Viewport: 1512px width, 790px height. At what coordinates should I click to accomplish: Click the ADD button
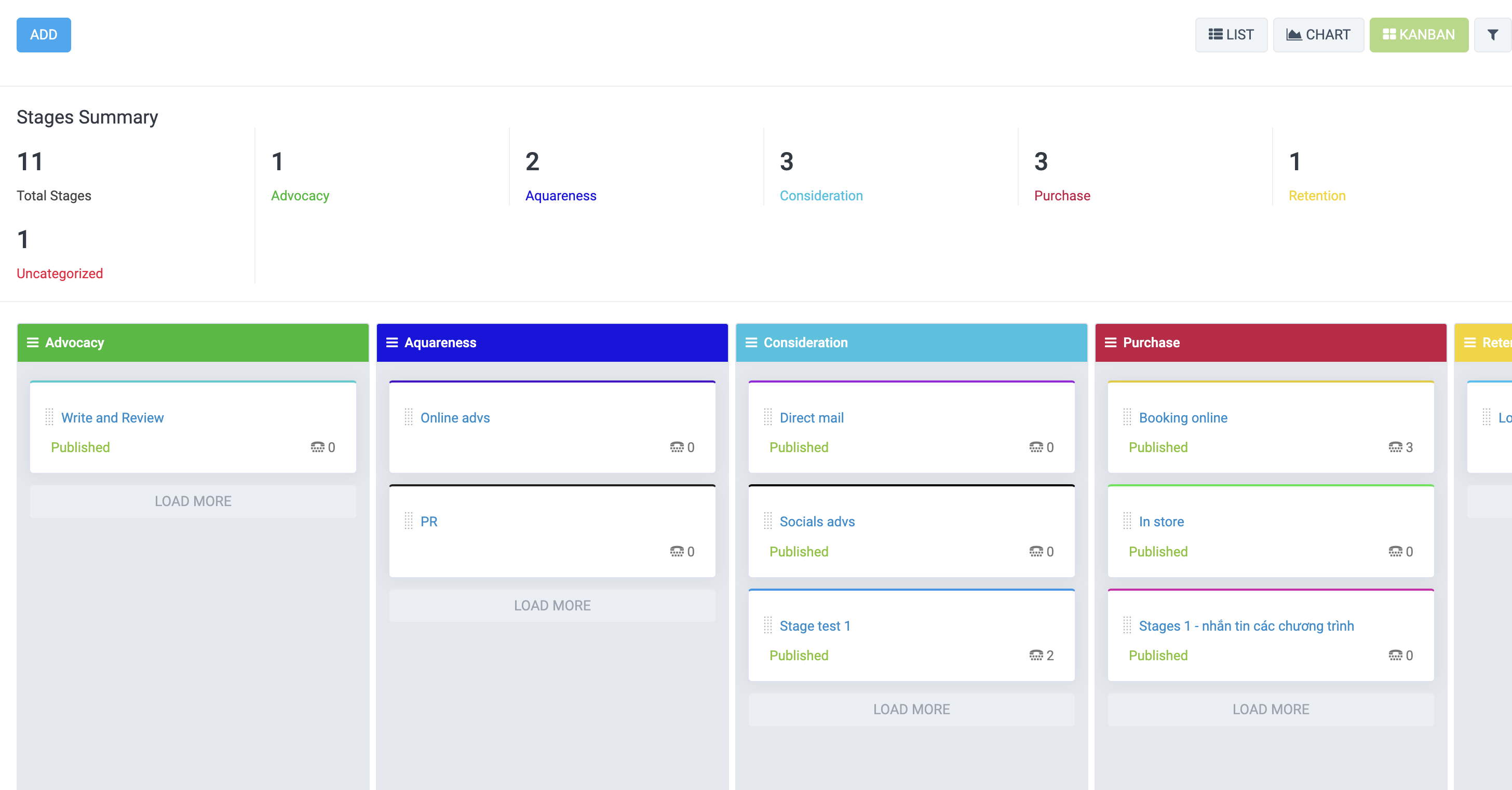[x=44, y=35]
